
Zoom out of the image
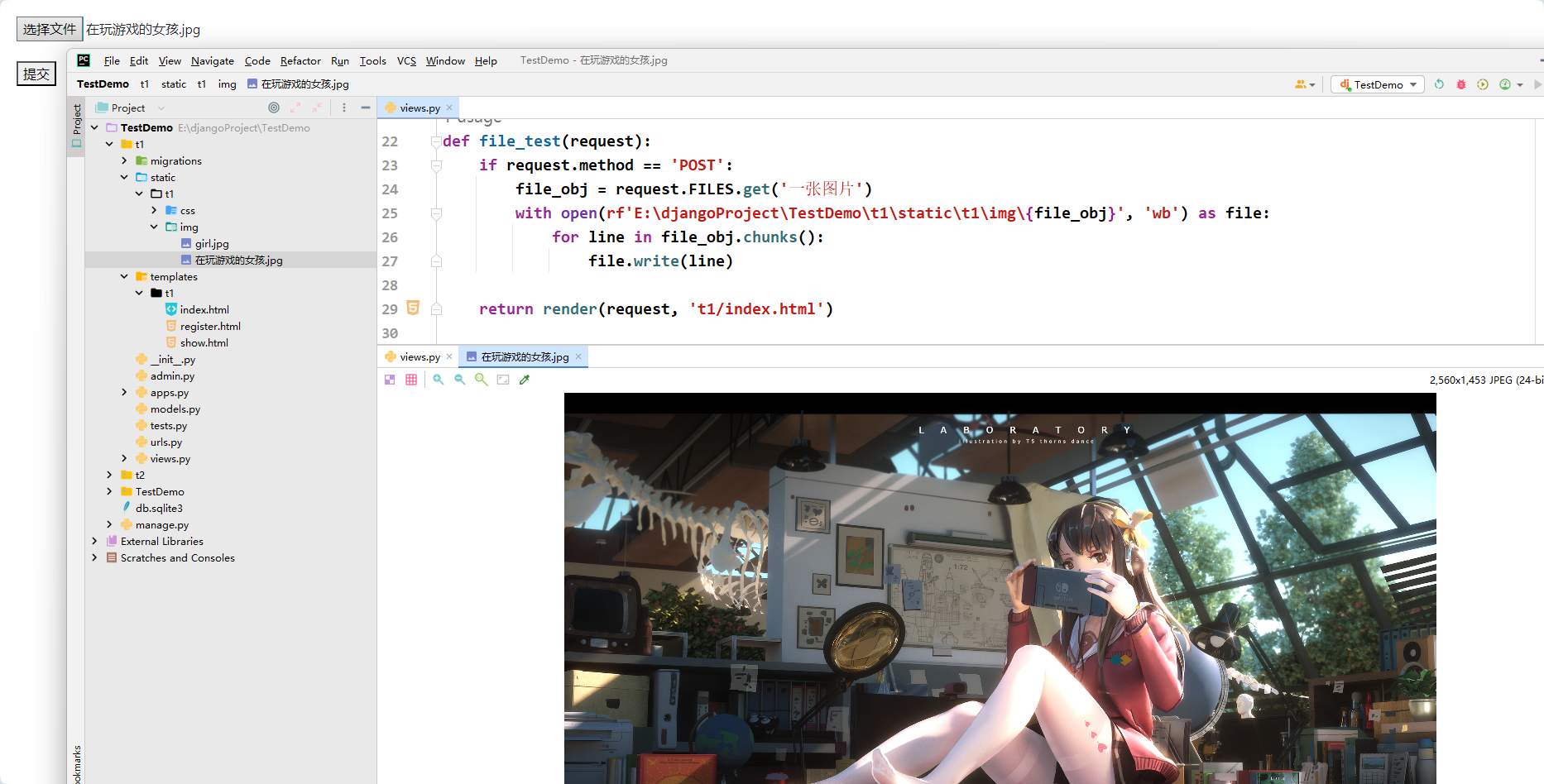(460, 380)
